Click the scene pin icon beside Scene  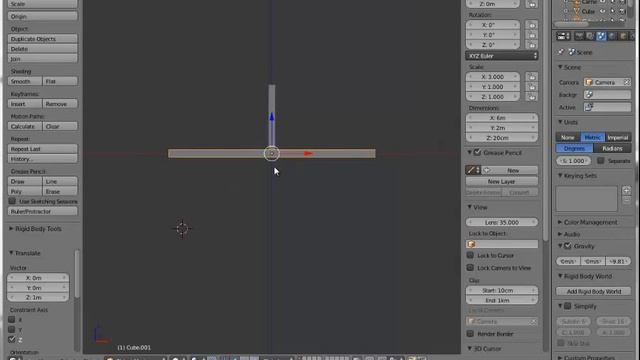click(x=561, y=52)
